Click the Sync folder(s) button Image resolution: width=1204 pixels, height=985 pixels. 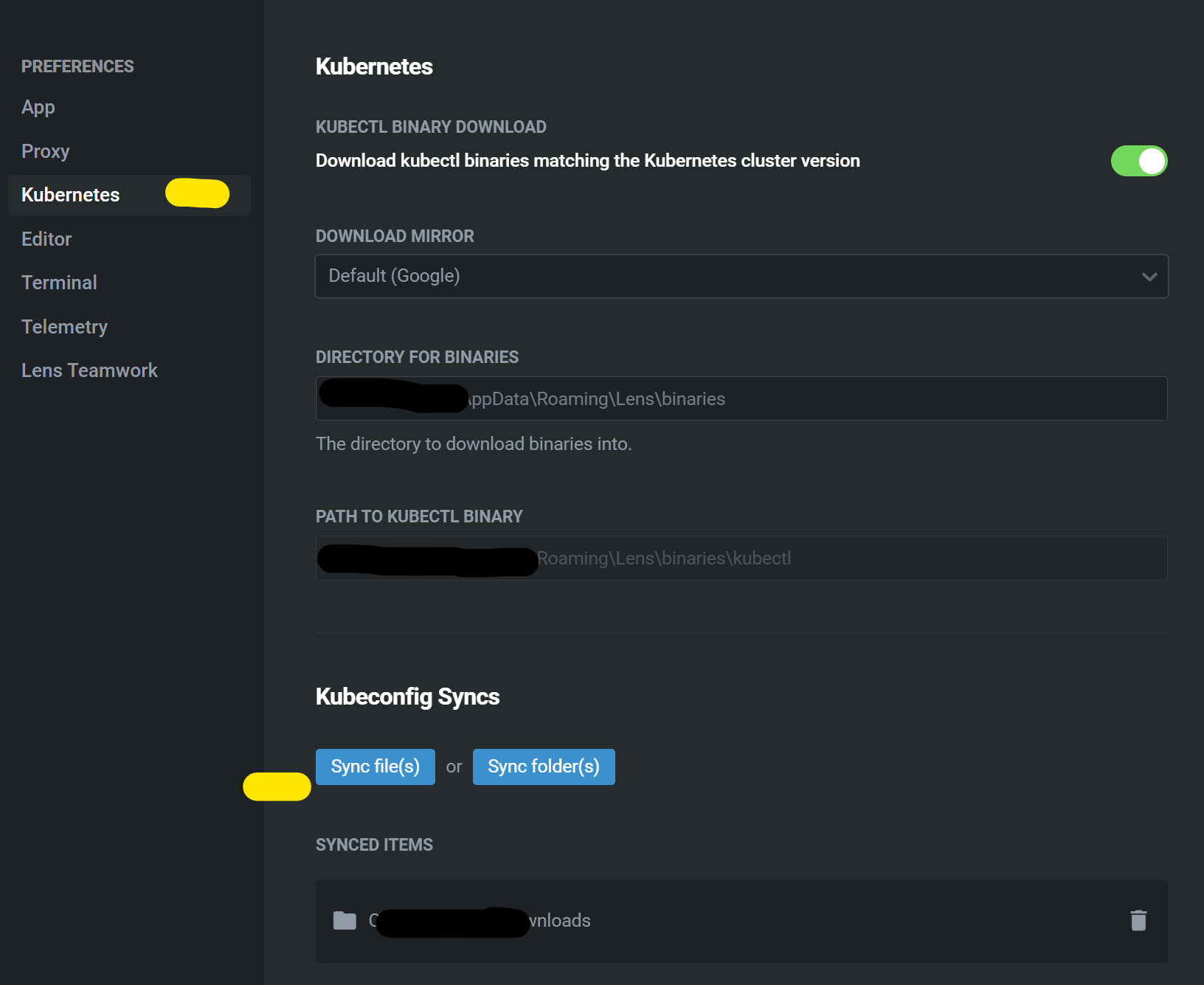pyautogui.click(x=544, y=767)
